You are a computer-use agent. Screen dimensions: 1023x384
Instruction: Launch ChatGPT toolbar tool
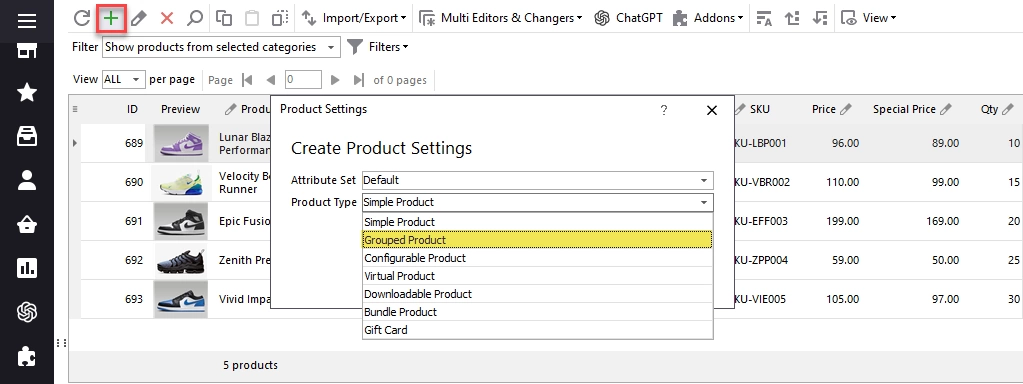tap(628, 18)
